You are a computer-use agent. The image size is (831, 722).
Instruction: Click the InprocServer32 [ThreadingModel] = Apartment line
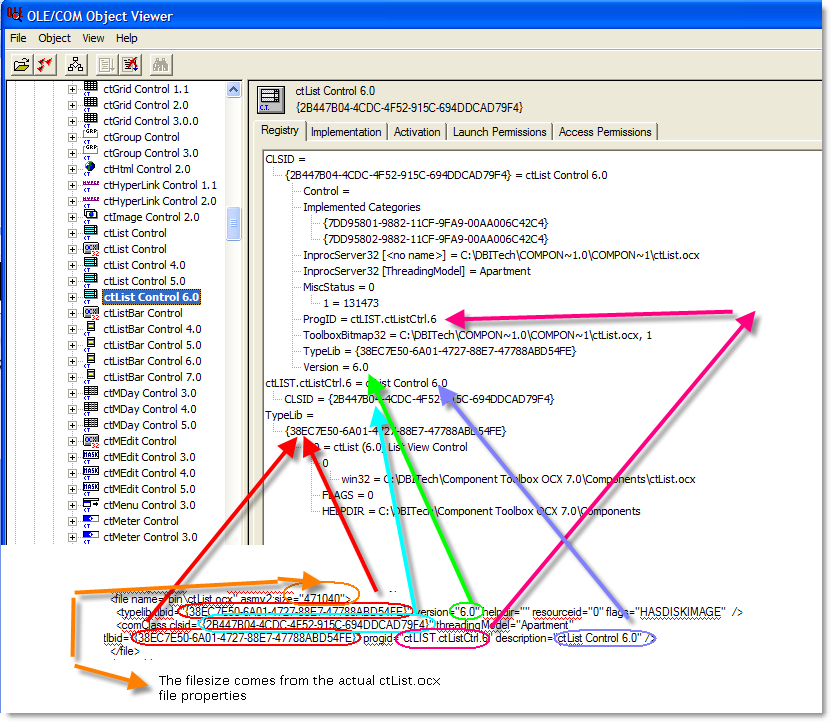417,271
